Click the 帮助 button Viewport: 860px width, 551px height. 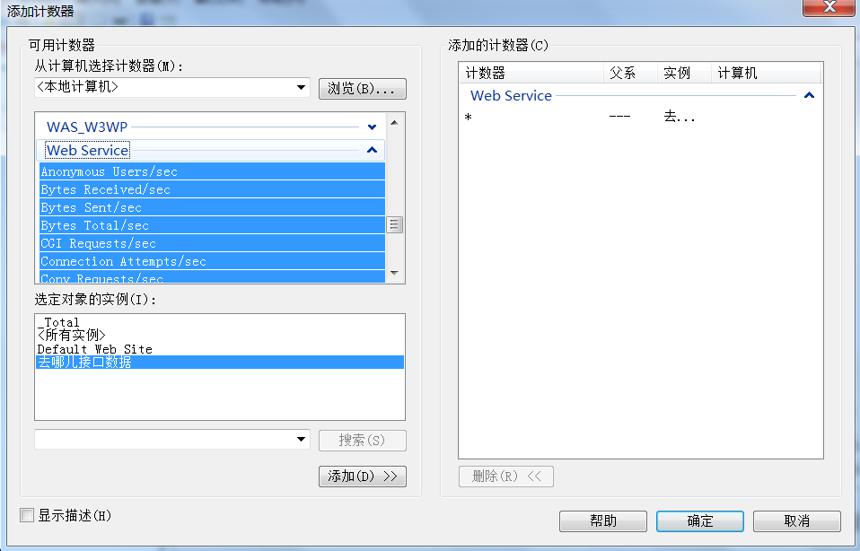603,521
